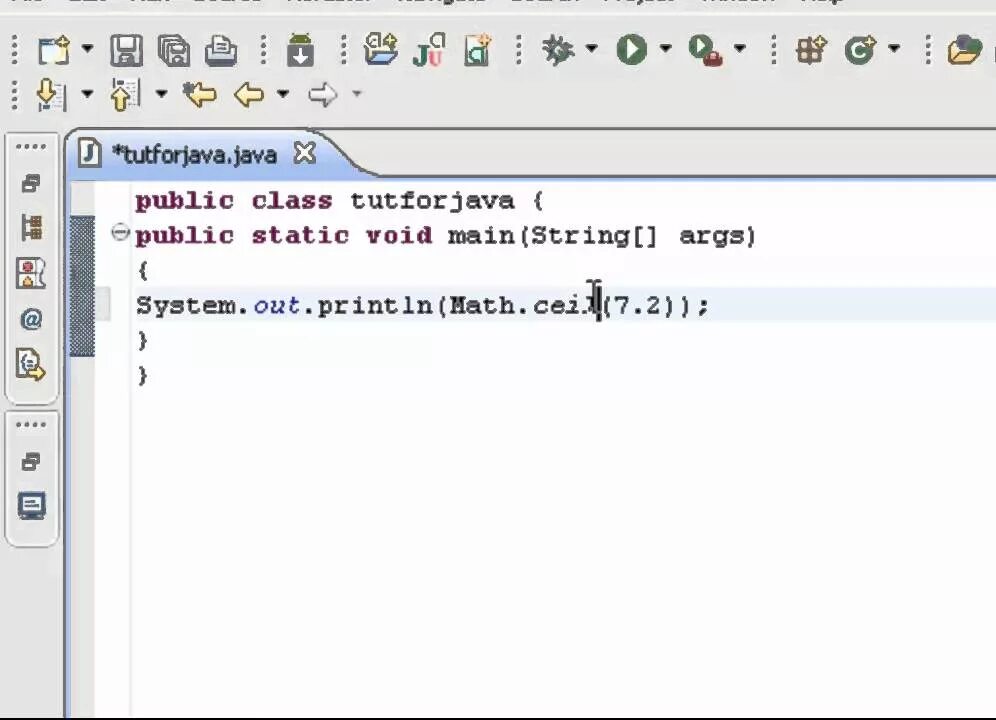
Task: Open the New wizard dropdown arrow
Action: pos(88,48)
